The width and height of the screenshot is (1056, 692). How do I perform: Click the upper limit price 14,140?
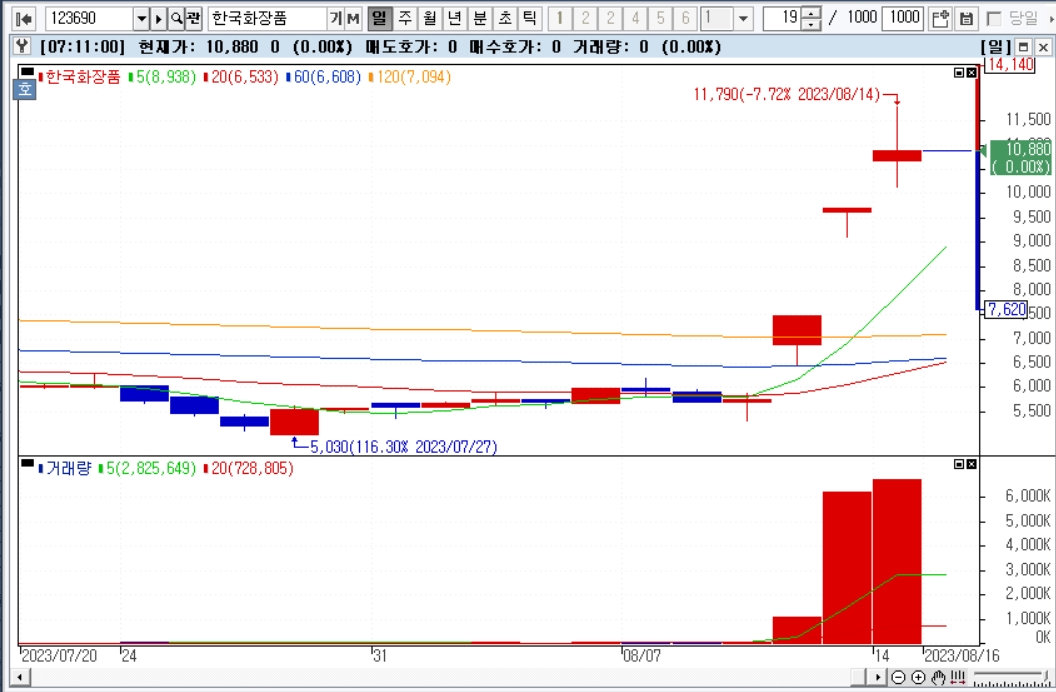coord(1010,65)
